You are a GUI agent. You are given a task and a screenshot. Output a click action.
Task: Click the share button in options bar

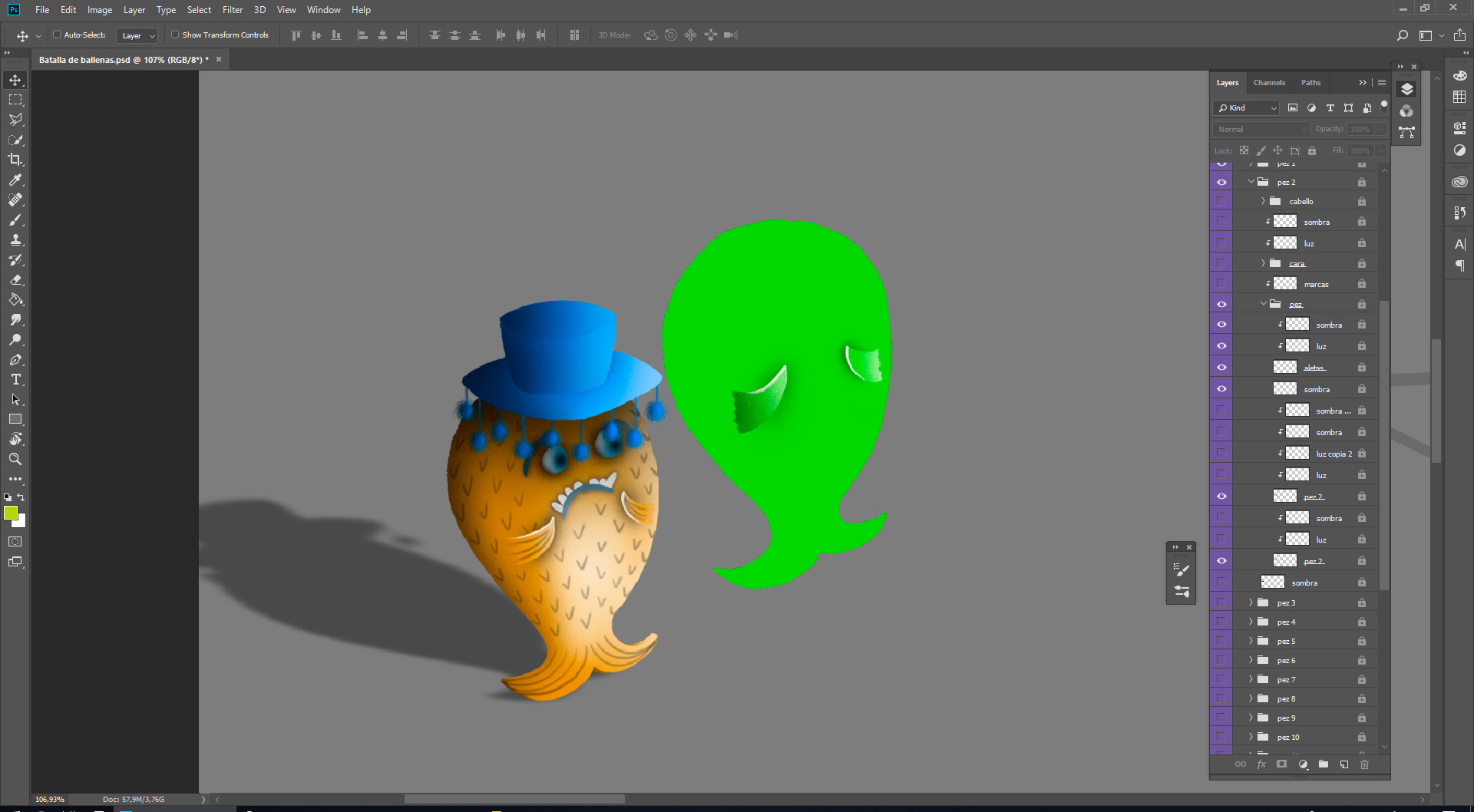1459,35
